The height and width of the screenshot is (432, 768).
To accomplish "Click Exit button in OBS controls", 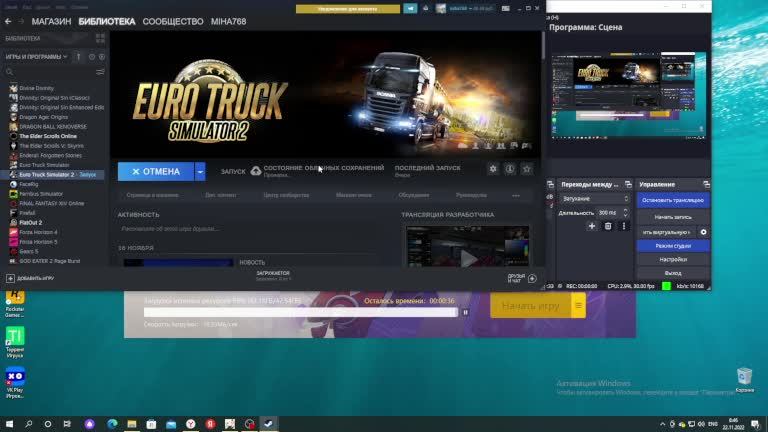I will pyautogui.click(x=673, y=273).
